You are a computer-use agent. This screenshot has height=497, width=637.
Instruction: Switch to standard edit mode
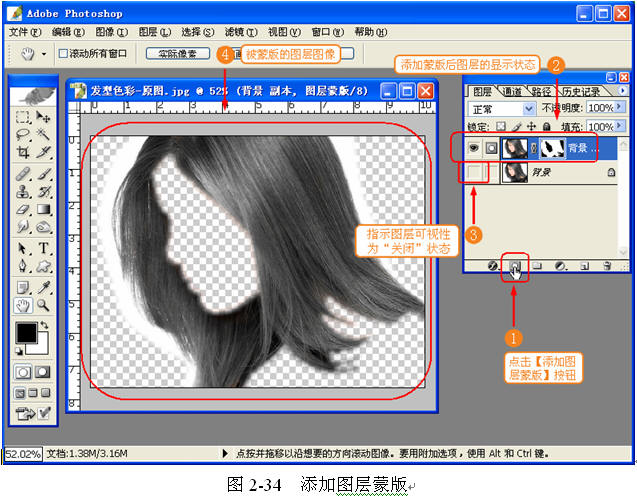23,372
